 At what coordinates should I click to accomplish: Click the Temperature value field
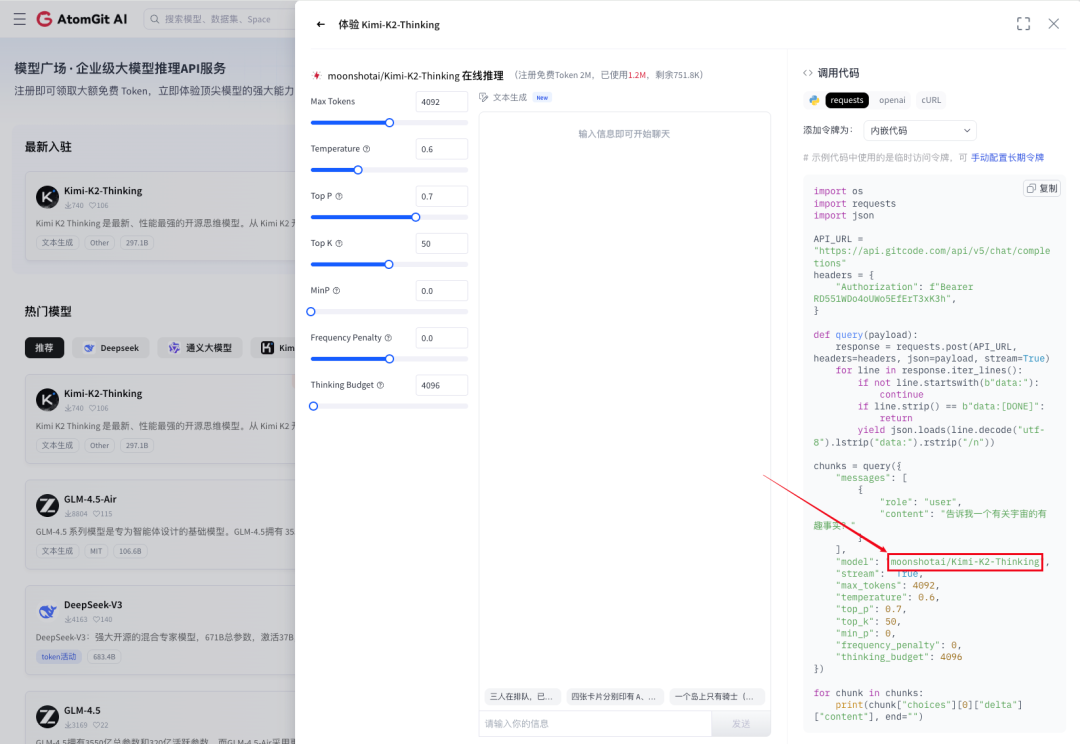click(x=442, y=149)
